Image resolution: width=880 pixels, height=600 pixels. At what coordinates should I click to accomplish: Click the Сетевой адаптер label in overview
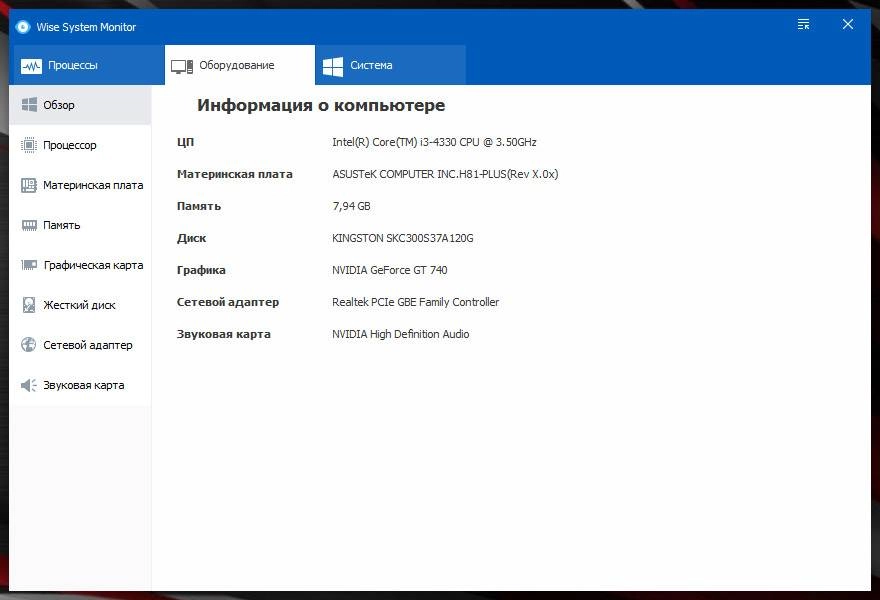228,302
